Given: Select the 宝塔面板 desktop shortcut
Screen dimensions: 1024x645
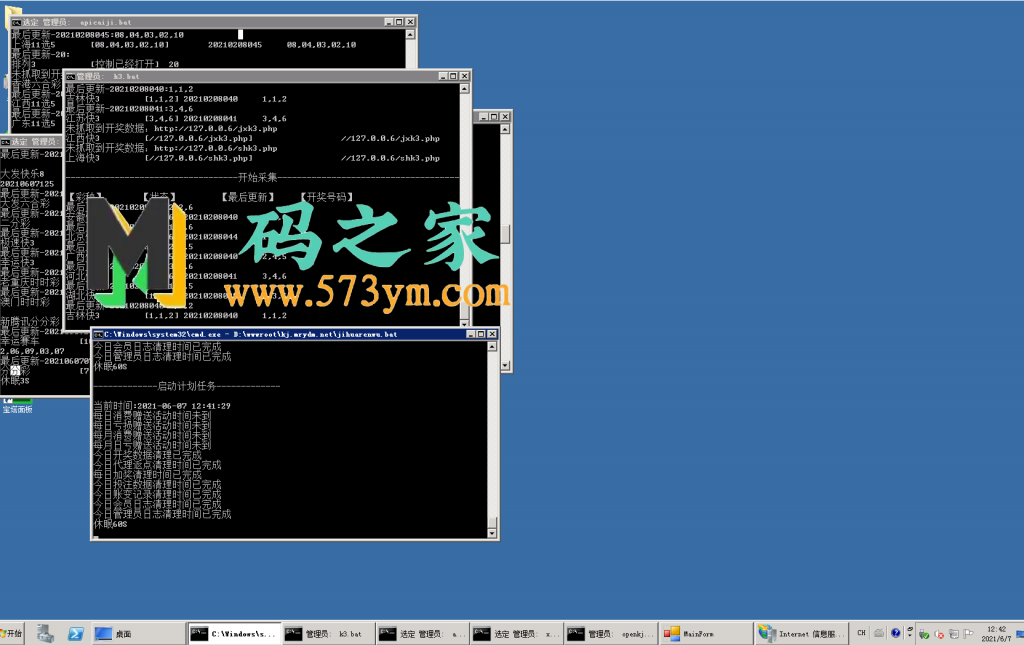Looking at the screenshot, I should click(17, 405).
